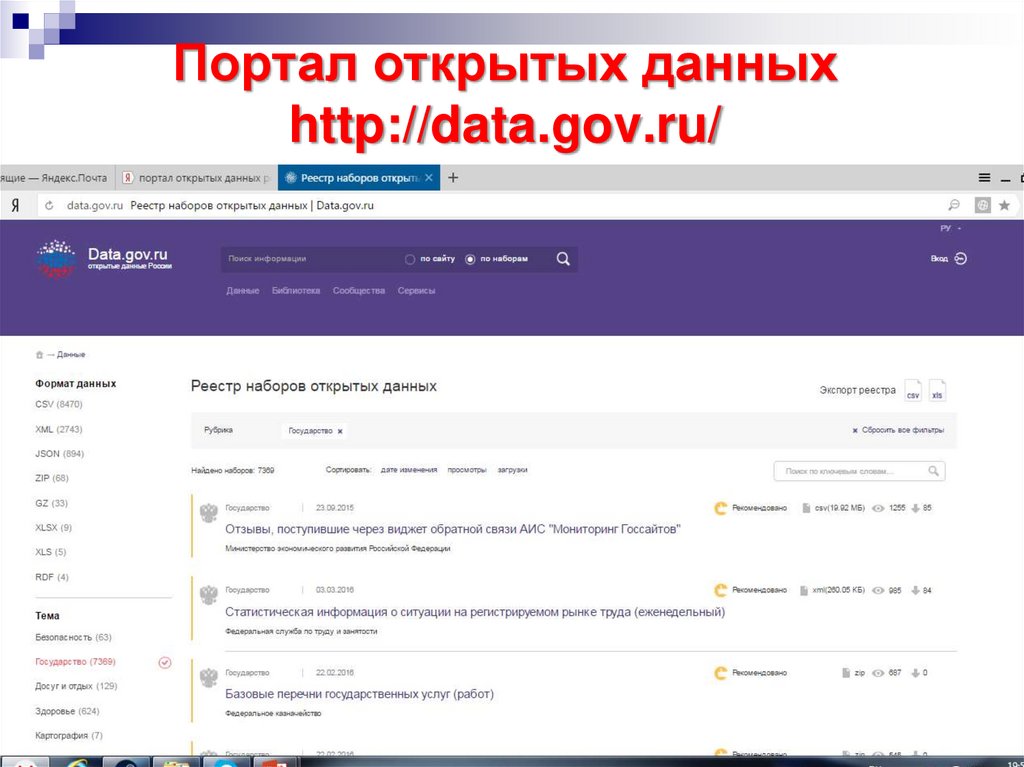This screenshot has height=767, width=1024.
Task: Click the keyword search magnifier icon
Action: click(x=933, y=471)
